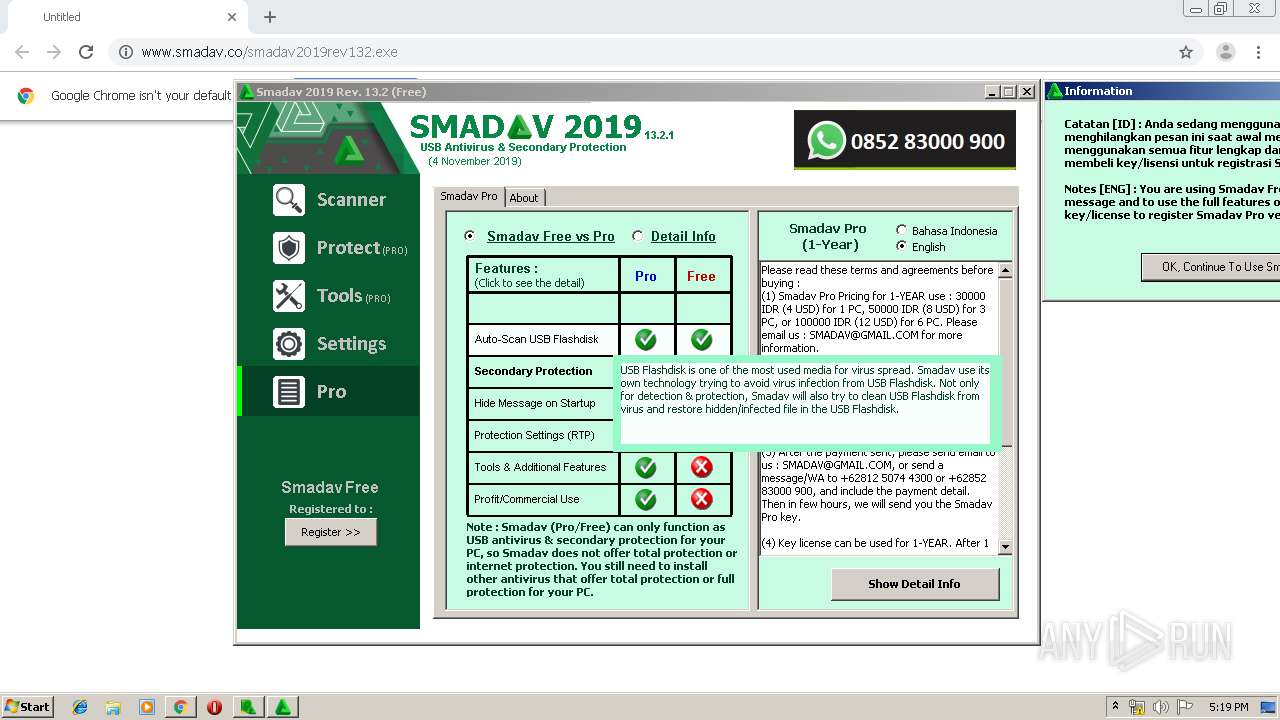
Task: Click Pro checkmark for Tools & Additional Features
Action: point(646,467)
